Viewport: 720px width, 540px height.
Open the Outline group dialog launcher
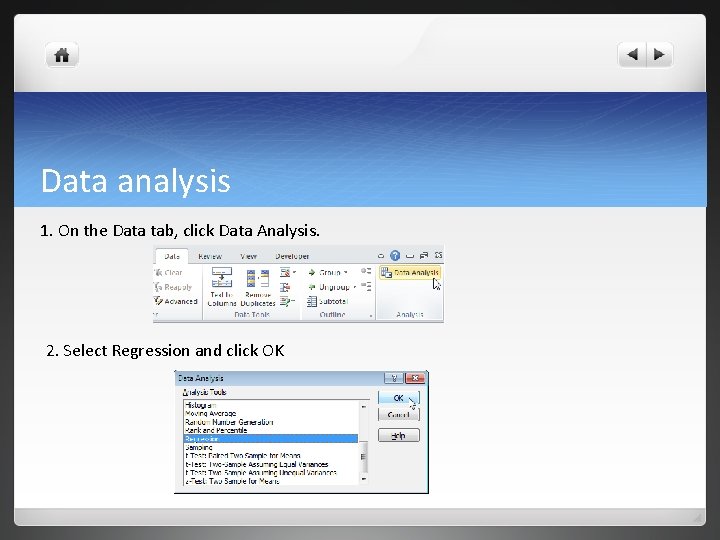coord(371,316)
